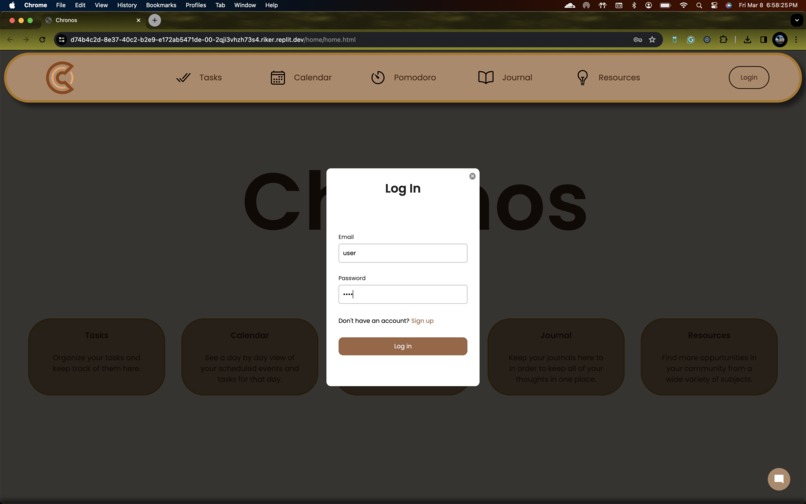Open the Help menu
Image resolution: width=806 pixels, height=504 pixels.
[271, 5]
